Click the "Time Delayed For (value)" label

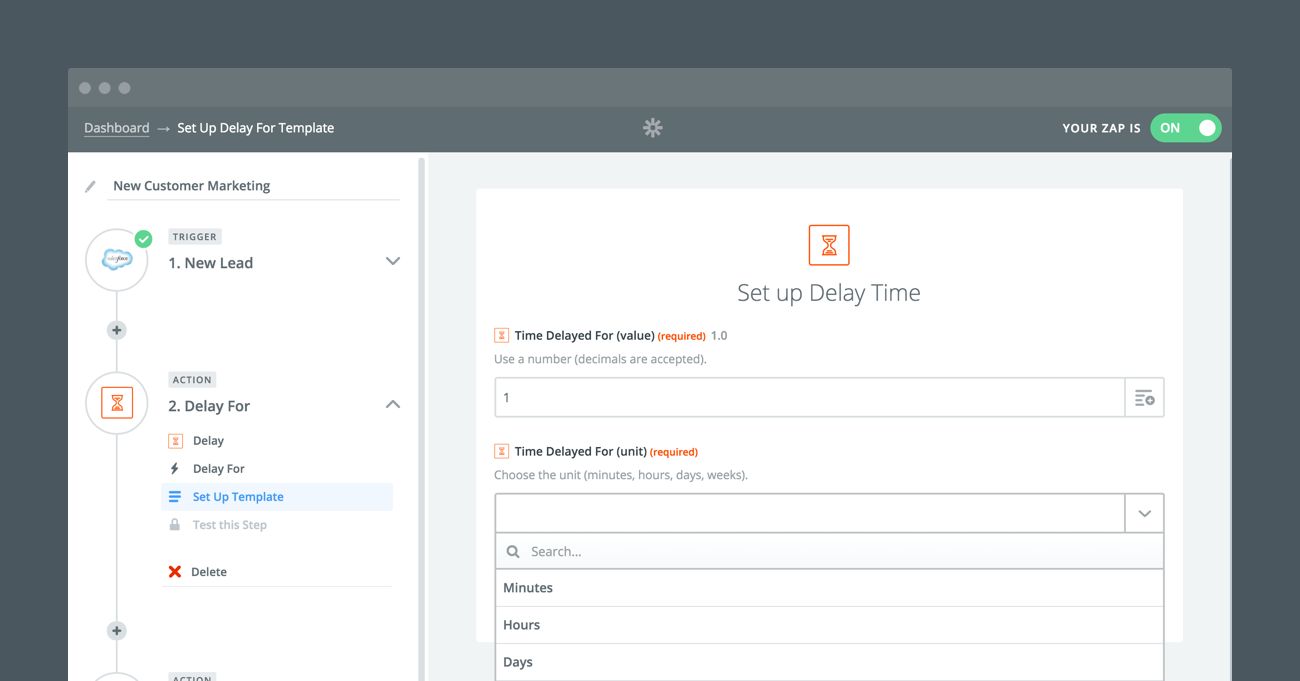[585, 336]
